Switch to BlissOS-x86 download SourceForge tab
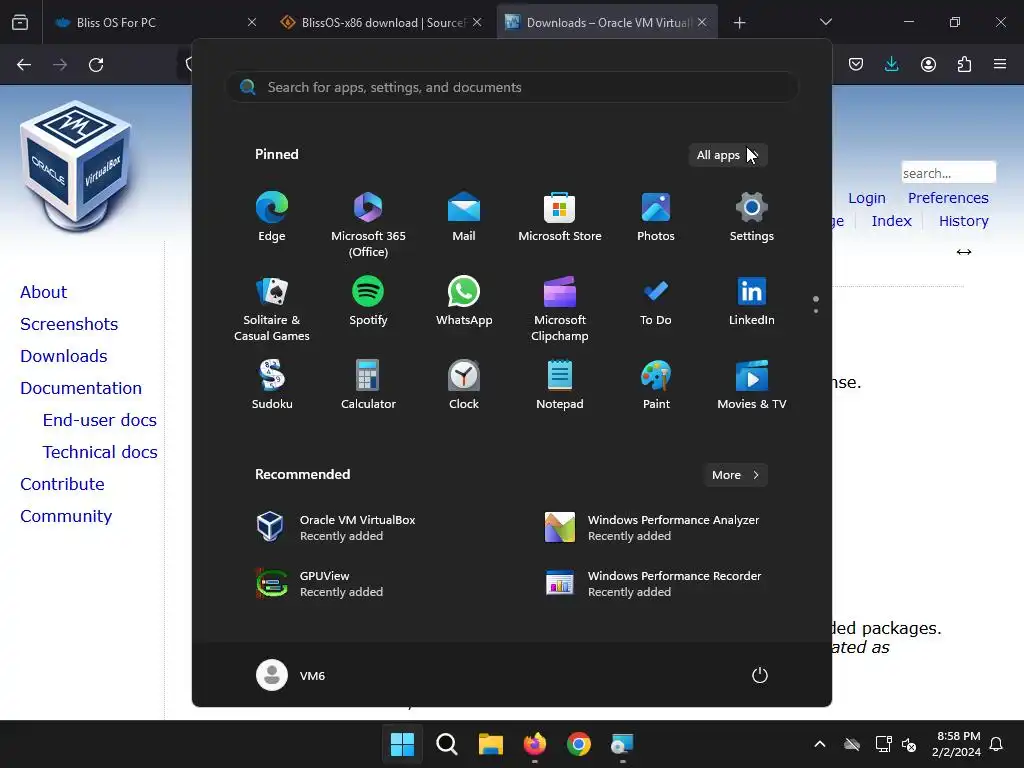The image size is (1024, 768). tap(381, 22)
